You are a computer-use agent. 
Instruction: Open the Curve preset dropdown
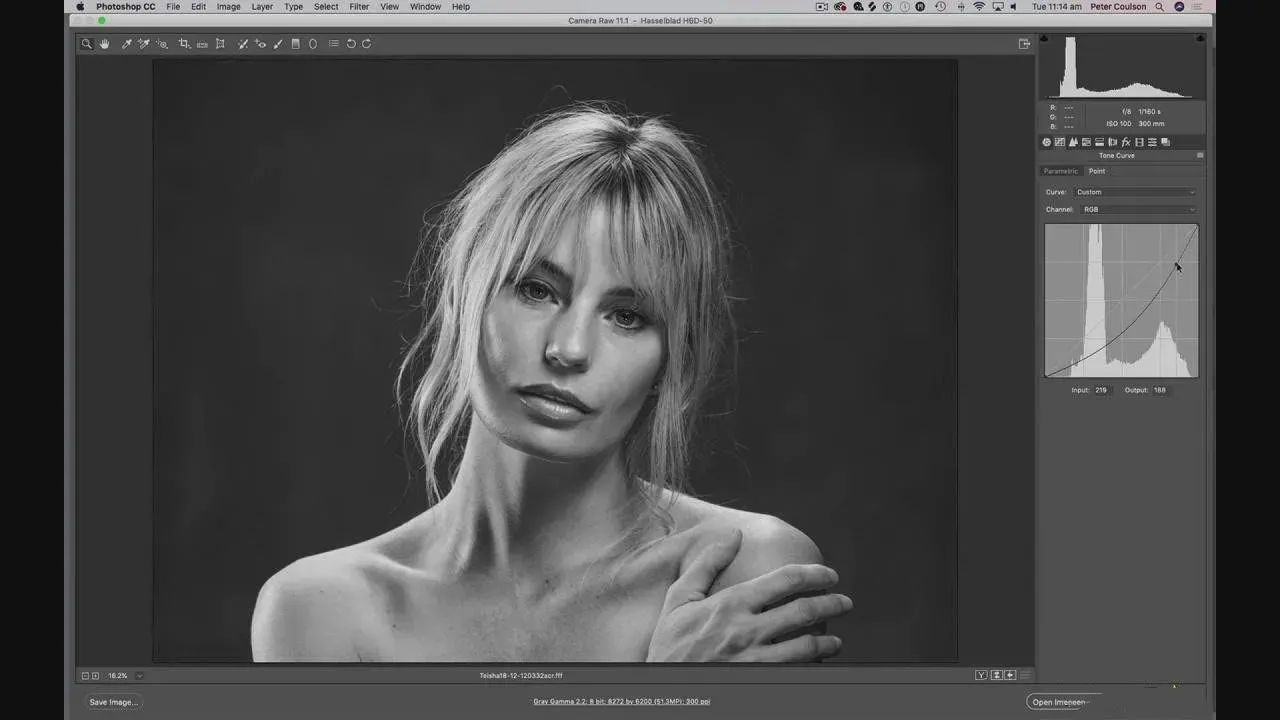(1135, 192)
